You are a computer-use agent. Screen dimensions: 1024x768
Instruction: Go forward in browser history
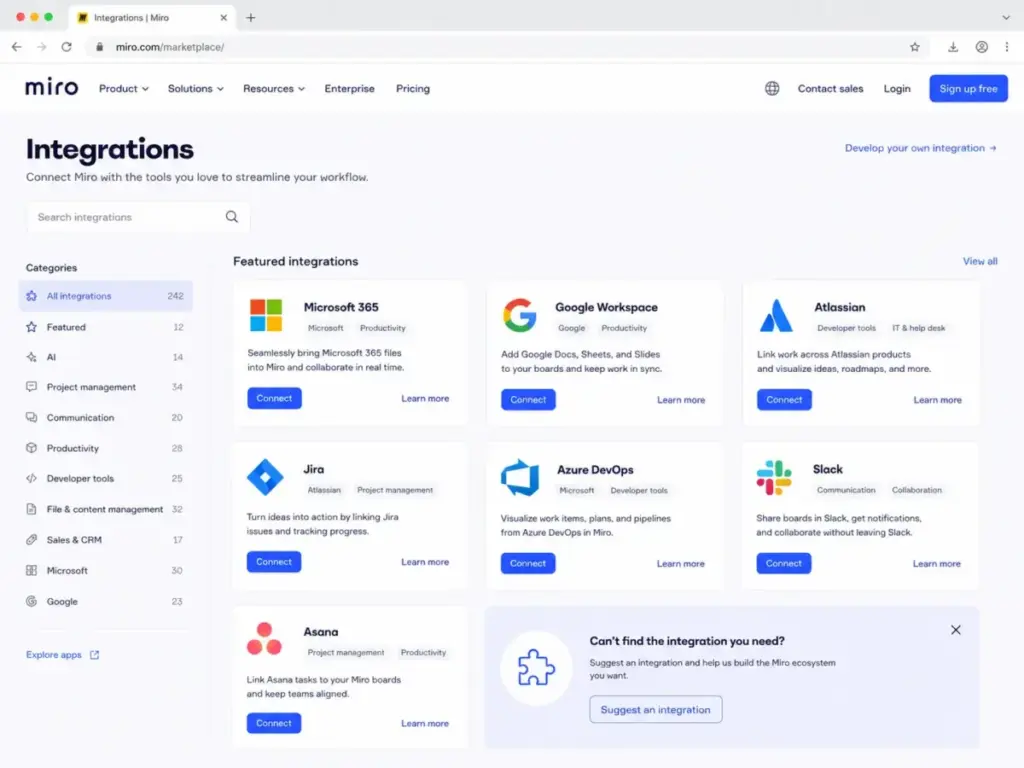point(42,47)
